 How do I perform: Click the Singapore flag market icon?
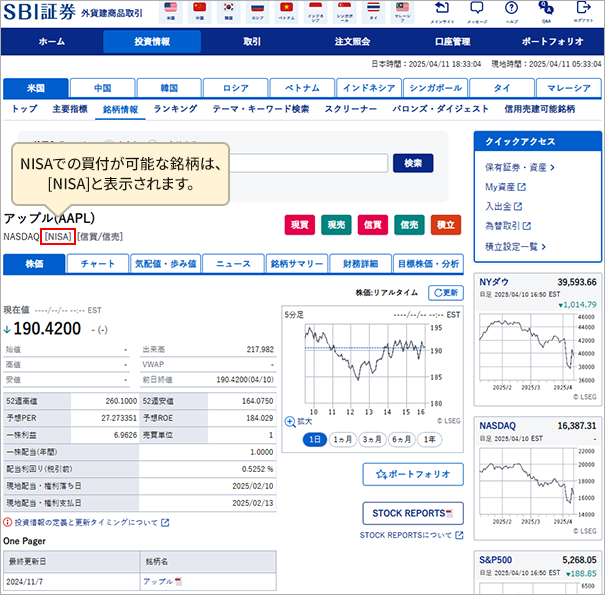(344, 12)
